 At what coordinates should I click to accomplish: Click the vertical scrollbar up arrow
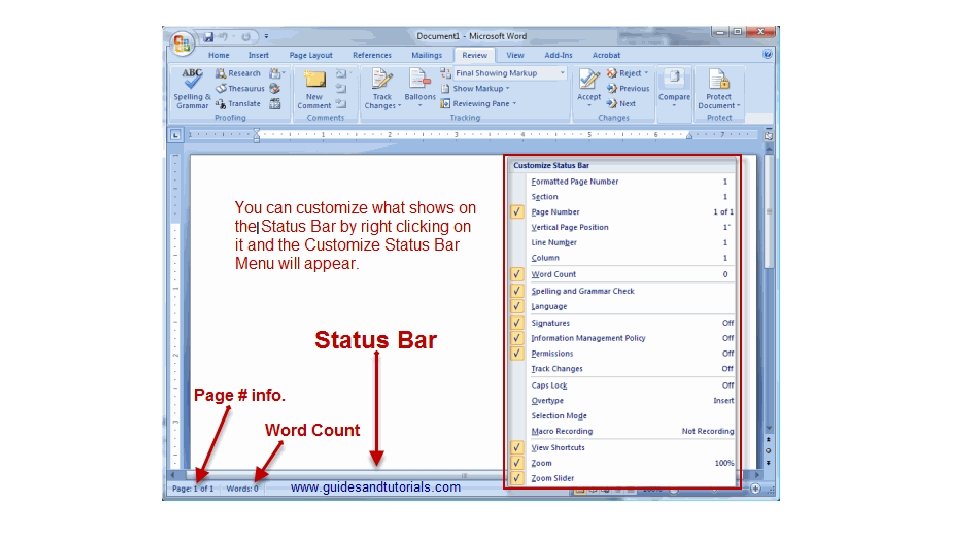point(769,149)
